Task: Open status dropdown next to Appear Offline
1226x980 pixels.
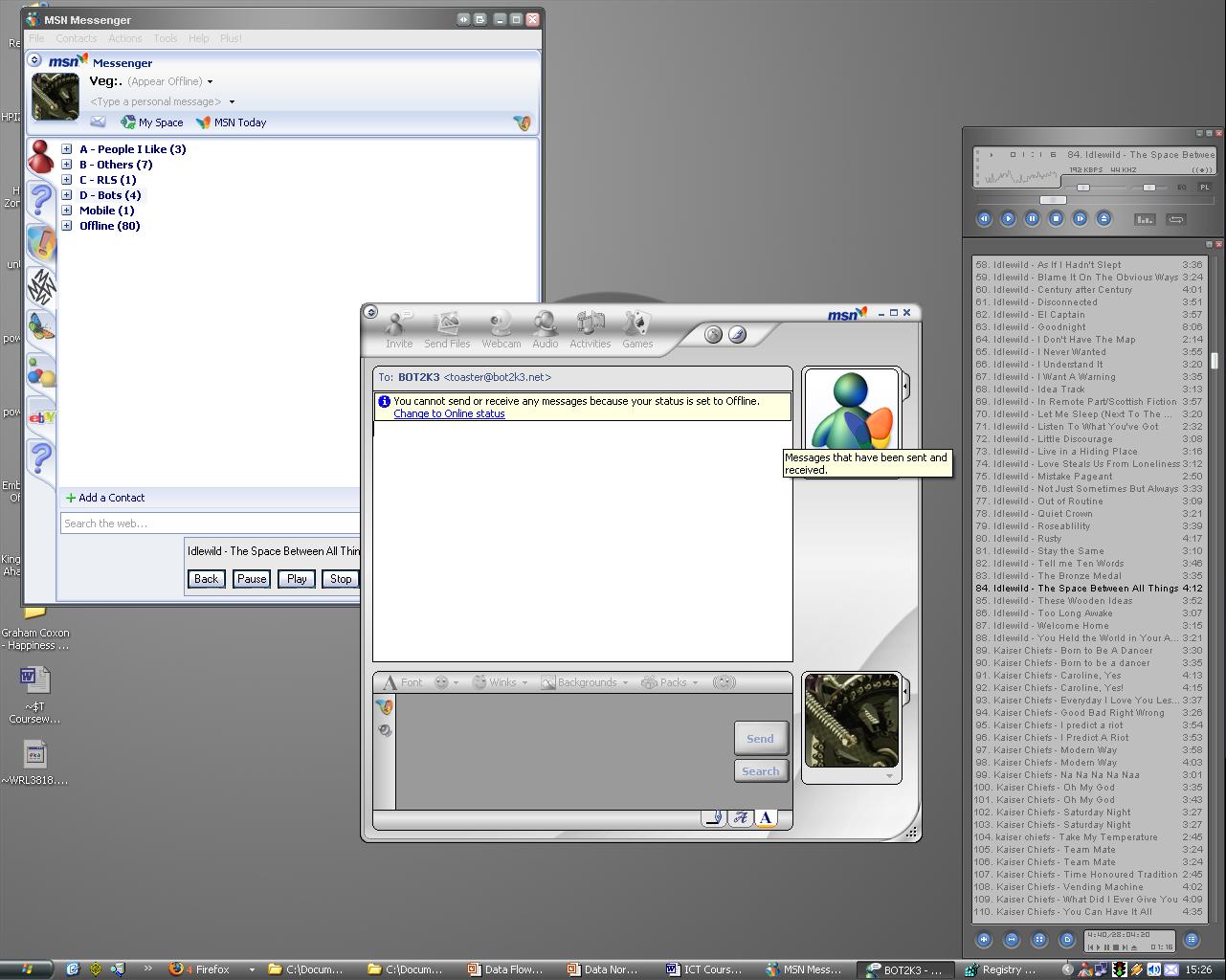Action: [x=211, y=82]
